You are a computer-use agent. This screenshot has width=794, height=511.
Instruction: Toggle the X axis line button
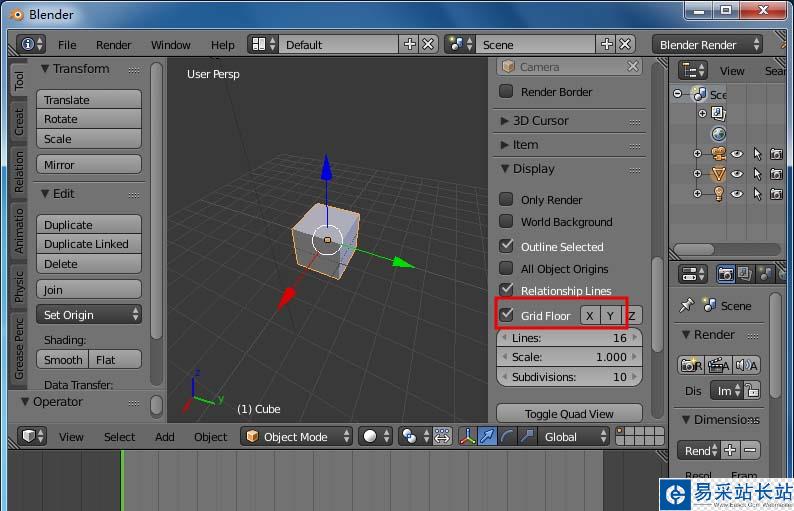(x=589, y=316)
